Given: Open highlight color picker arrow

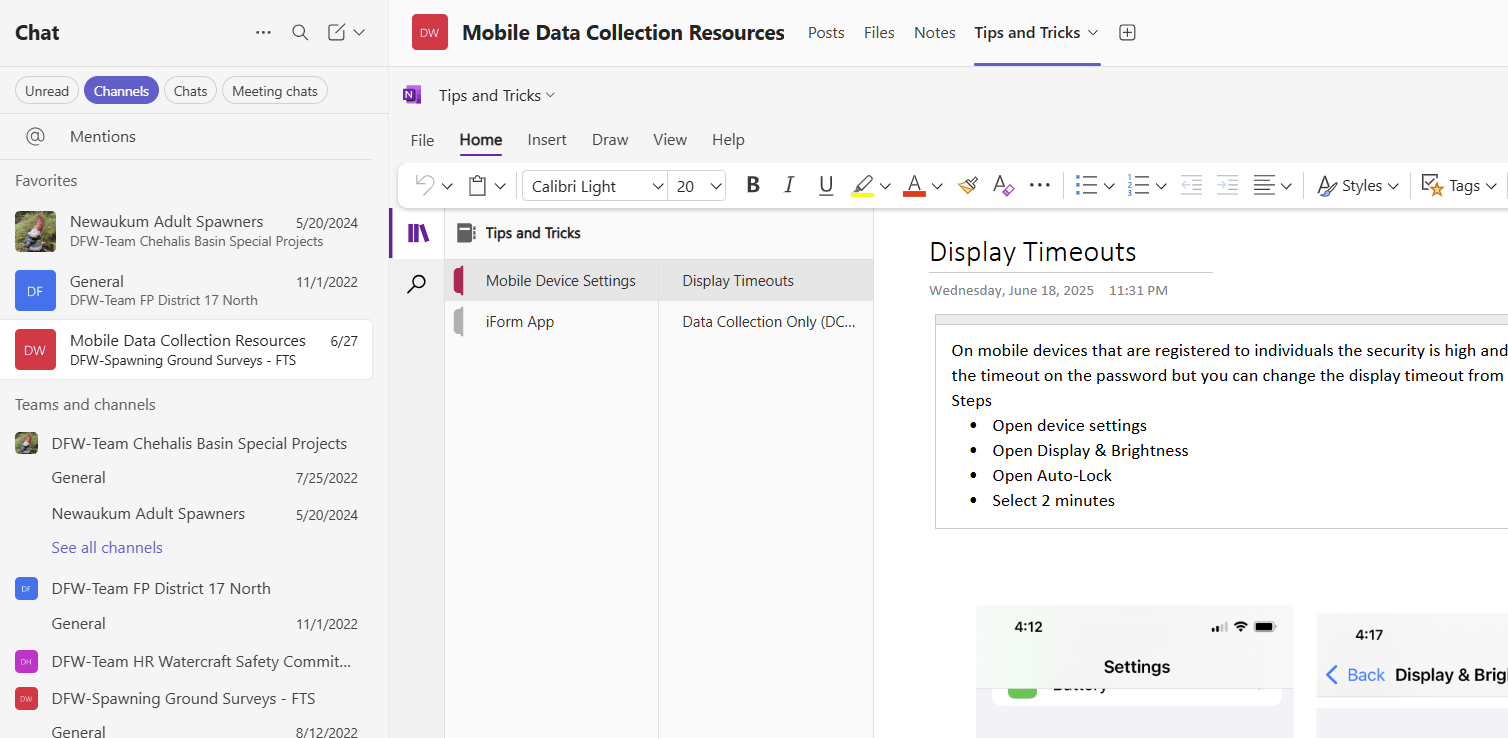Looking at the screenshot, I should pos(885,186).
